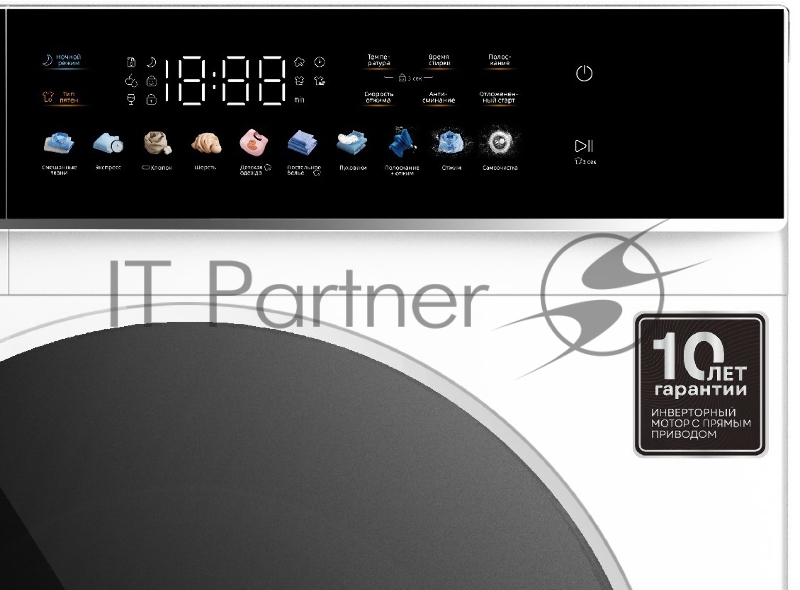800x590 pixels.
Task: Tap the Температура (temperature) setting
Action: tap(379, 60)
